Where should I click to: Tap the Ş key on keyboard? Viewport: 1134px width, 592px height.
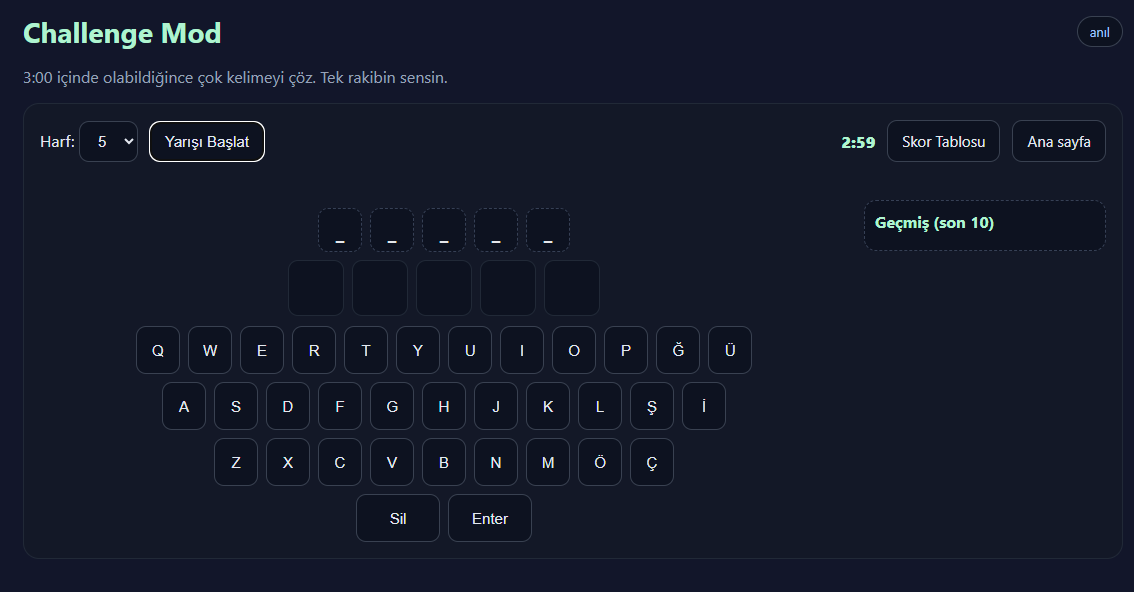point(652,406)
